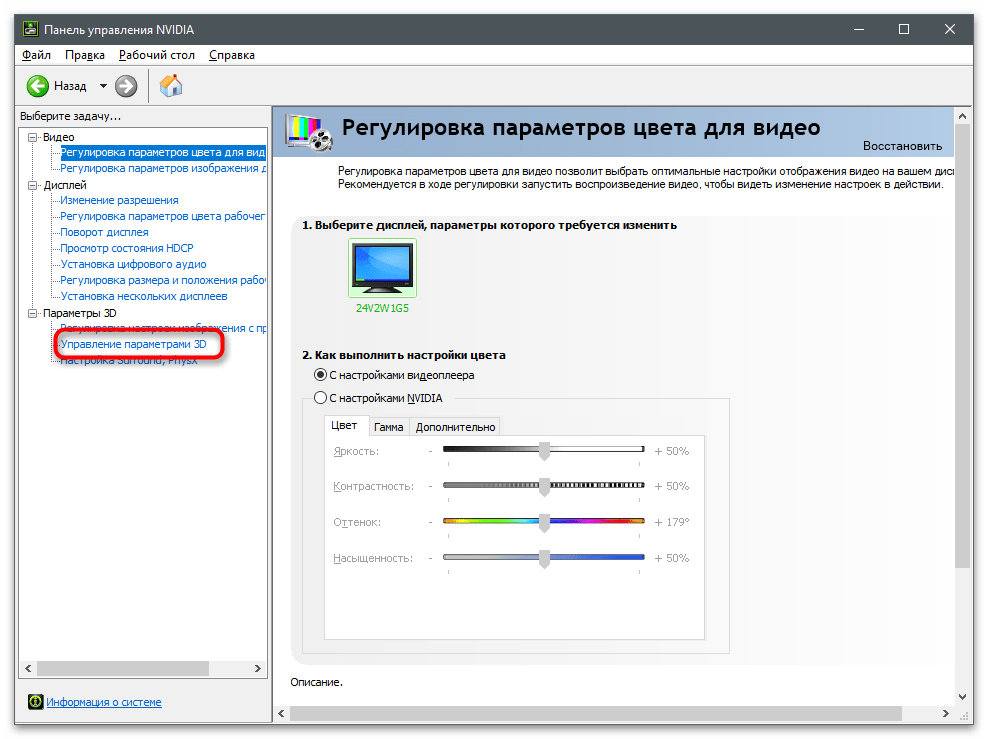The width and height of the screenshot is (988, 739).
Task: Select С настройками видеоплеера radio button
Action: 321,375
